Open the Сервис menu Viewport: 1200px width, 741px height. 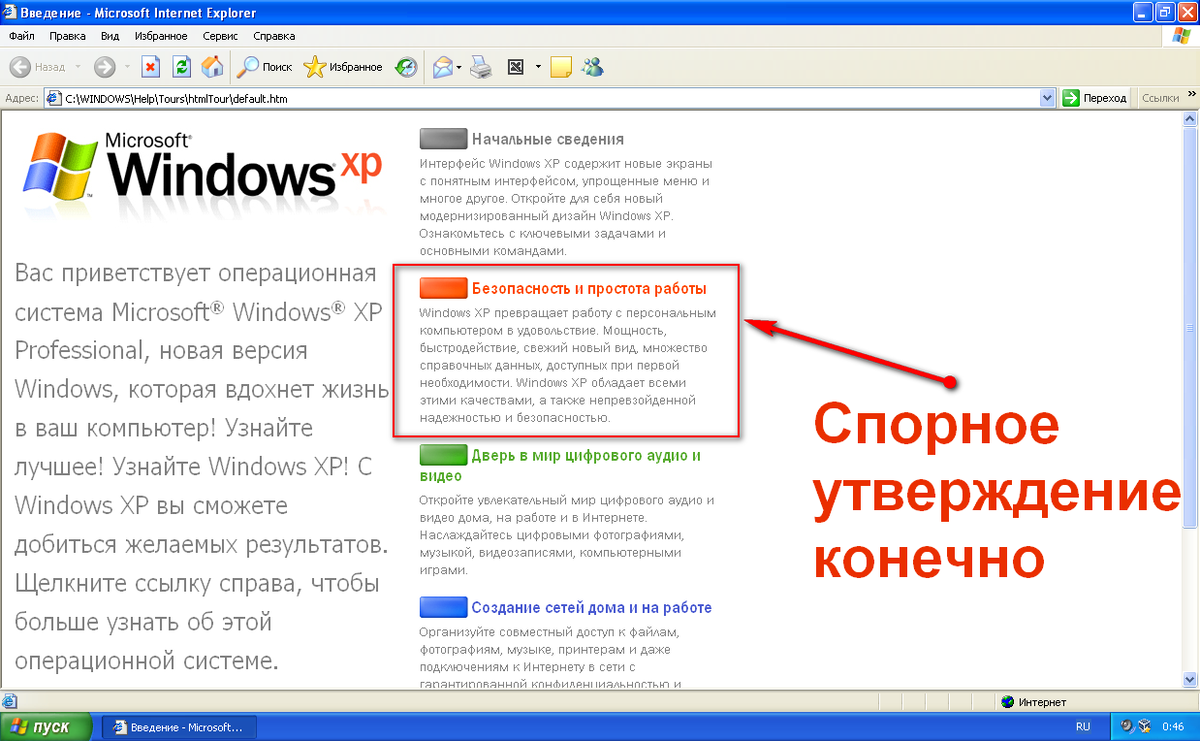(220, 36)
